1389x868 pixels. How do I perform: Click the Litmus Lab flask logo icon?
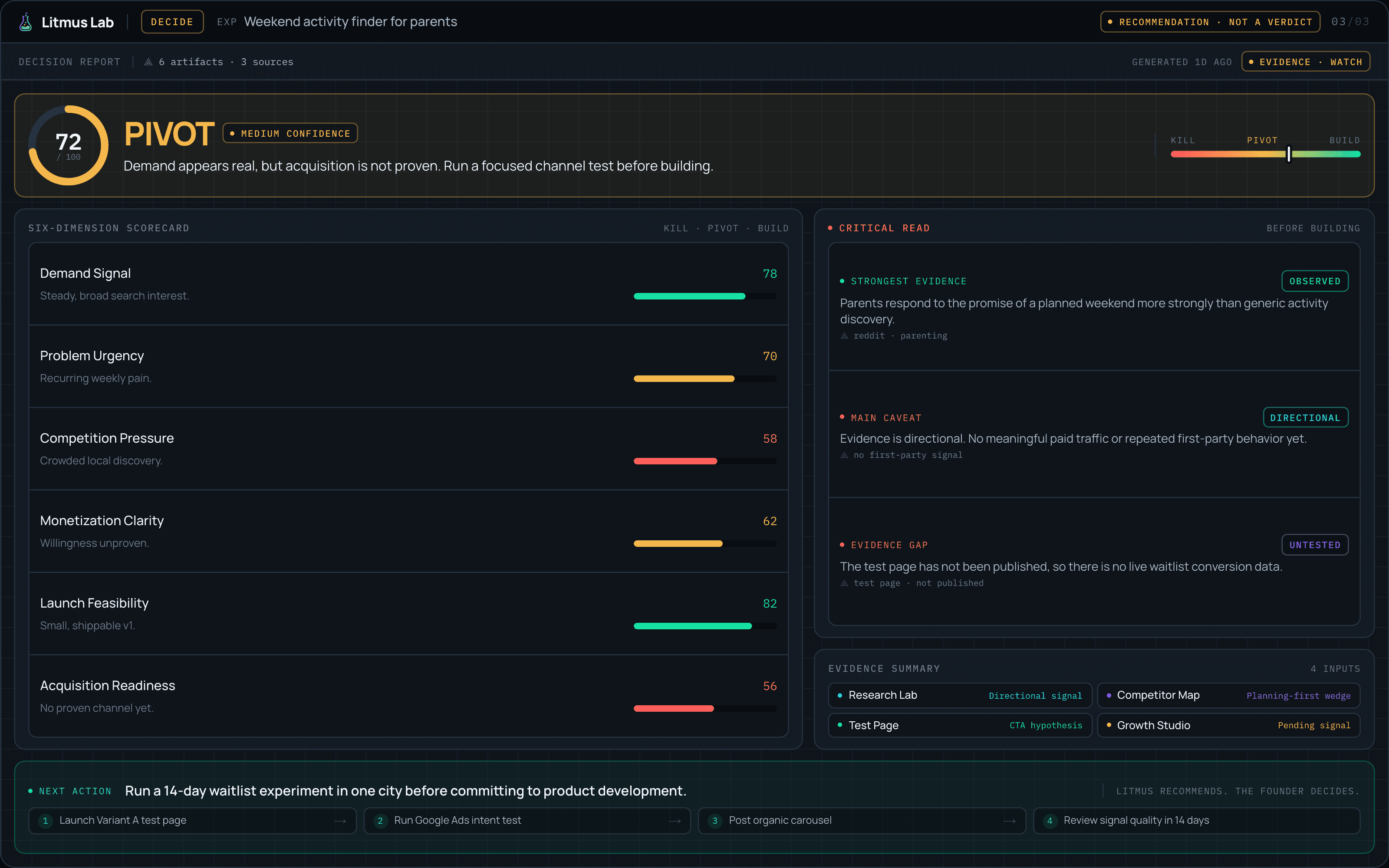25,22
